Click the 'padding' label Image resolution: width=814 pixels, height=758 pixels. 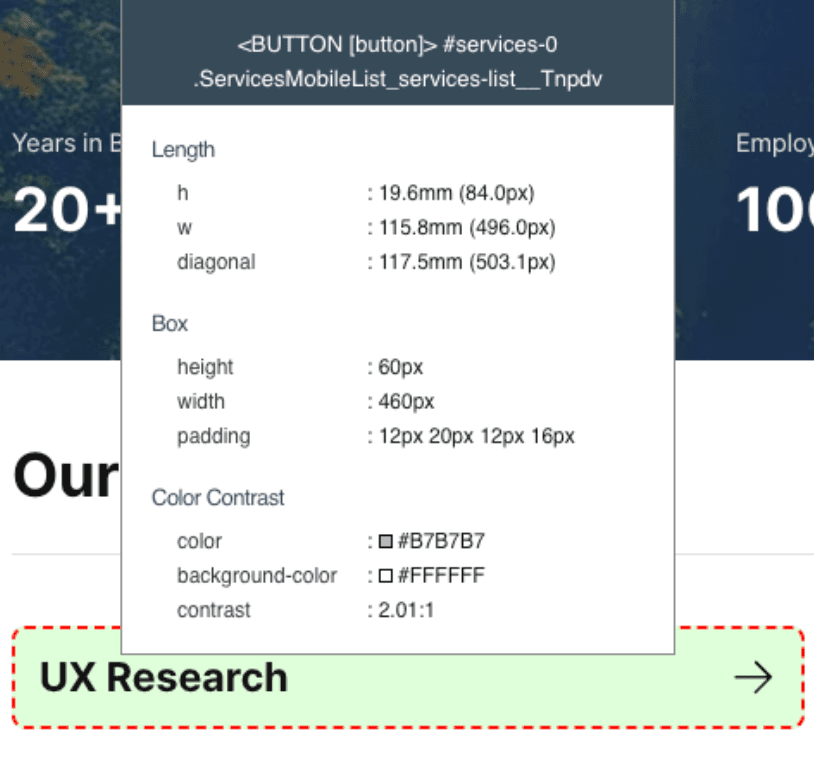[x=214, y=437]
